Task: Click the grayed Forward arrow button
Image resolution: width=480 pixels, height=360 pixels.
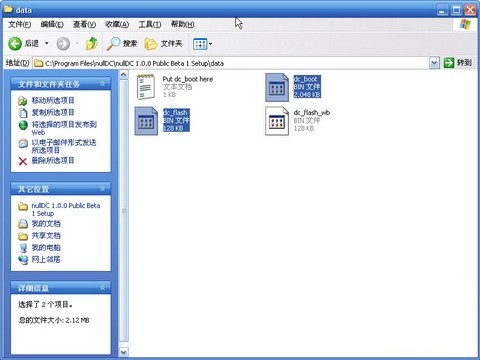Action: click(x=63, y=44)
